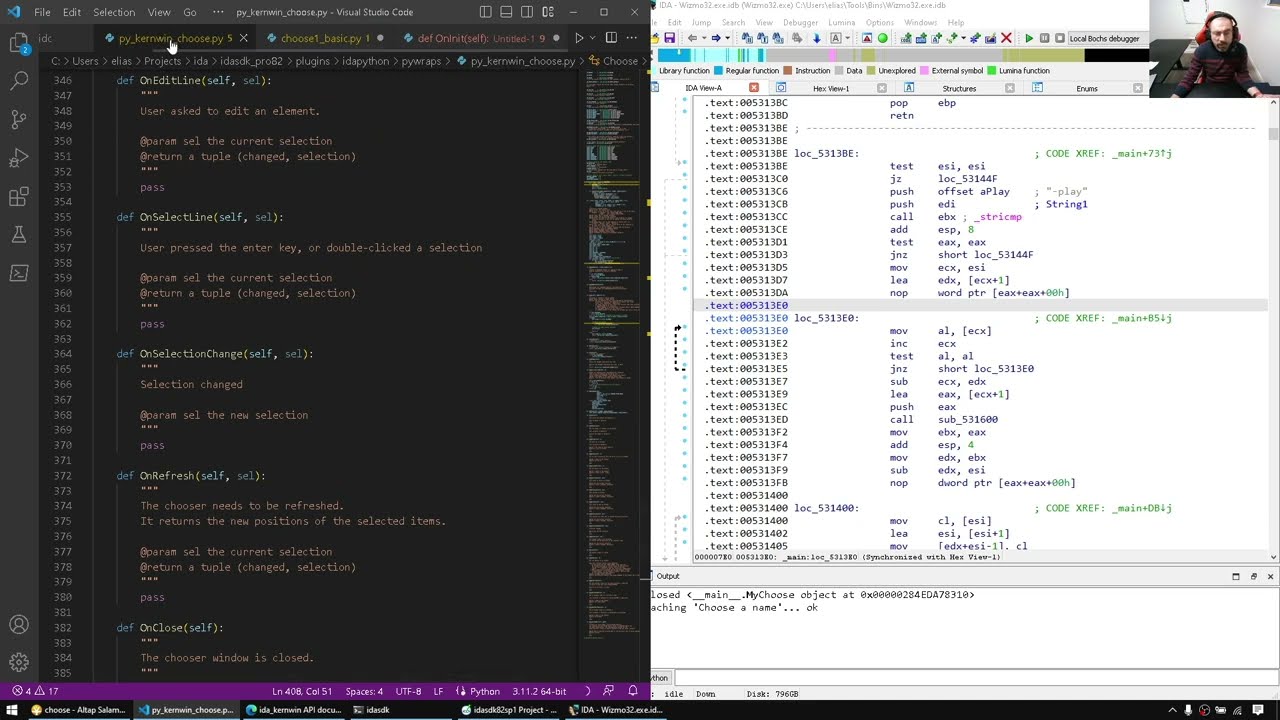Open the VS Code File menu

point(42,12)
